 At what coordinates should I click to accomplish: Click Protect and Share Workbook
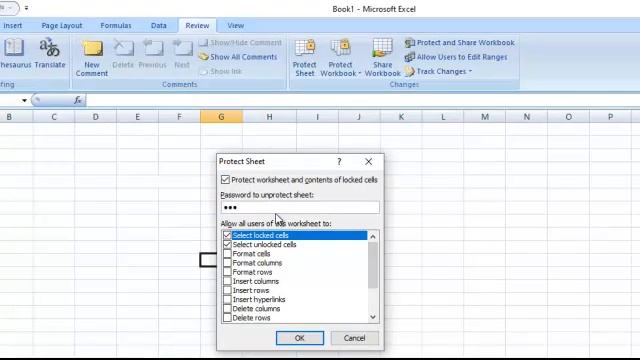(460, 42)
